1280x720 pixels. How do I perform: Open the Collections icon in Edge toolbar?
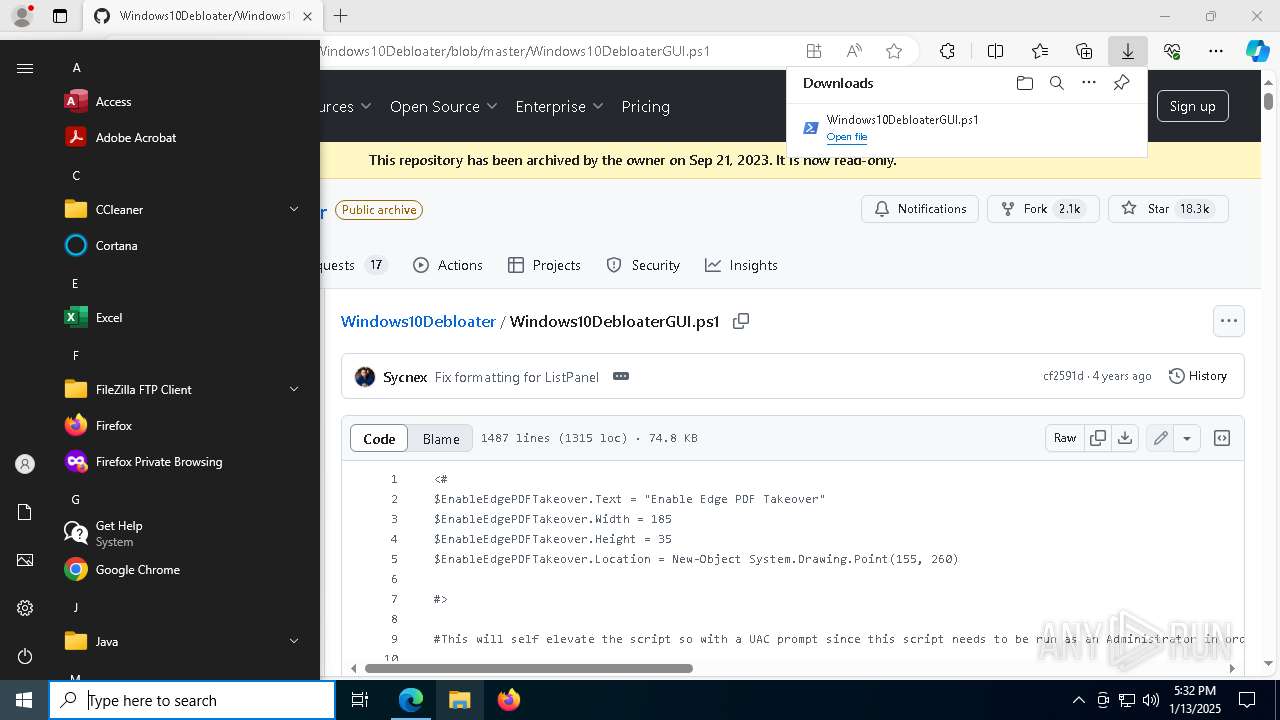(x=1084, y=51)
